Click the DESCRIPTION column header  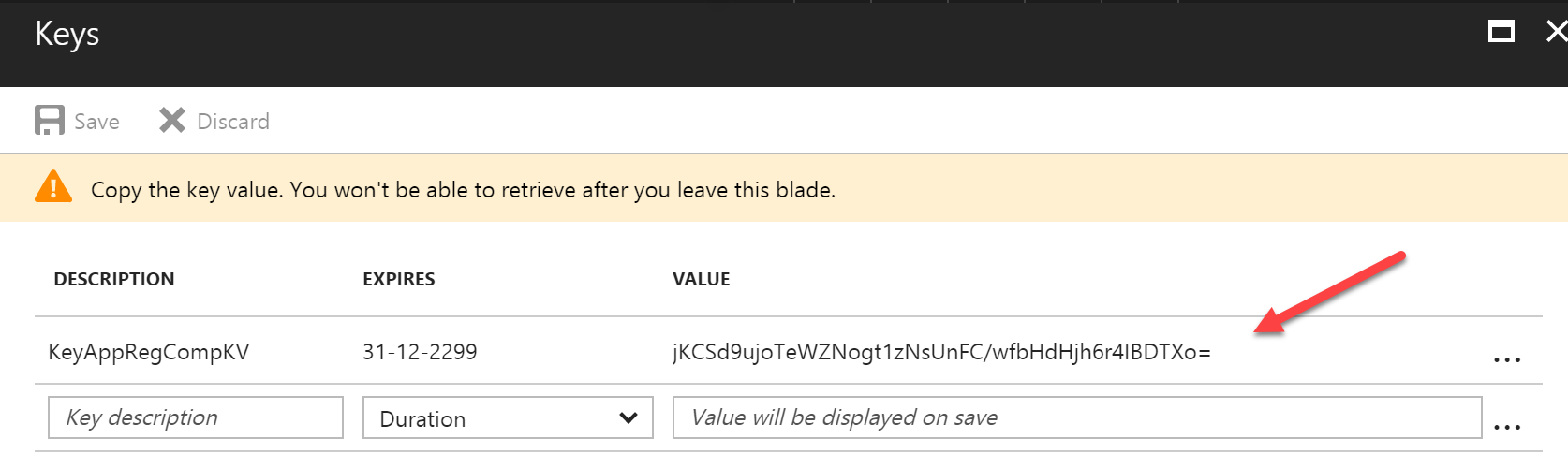pos(114,279)
